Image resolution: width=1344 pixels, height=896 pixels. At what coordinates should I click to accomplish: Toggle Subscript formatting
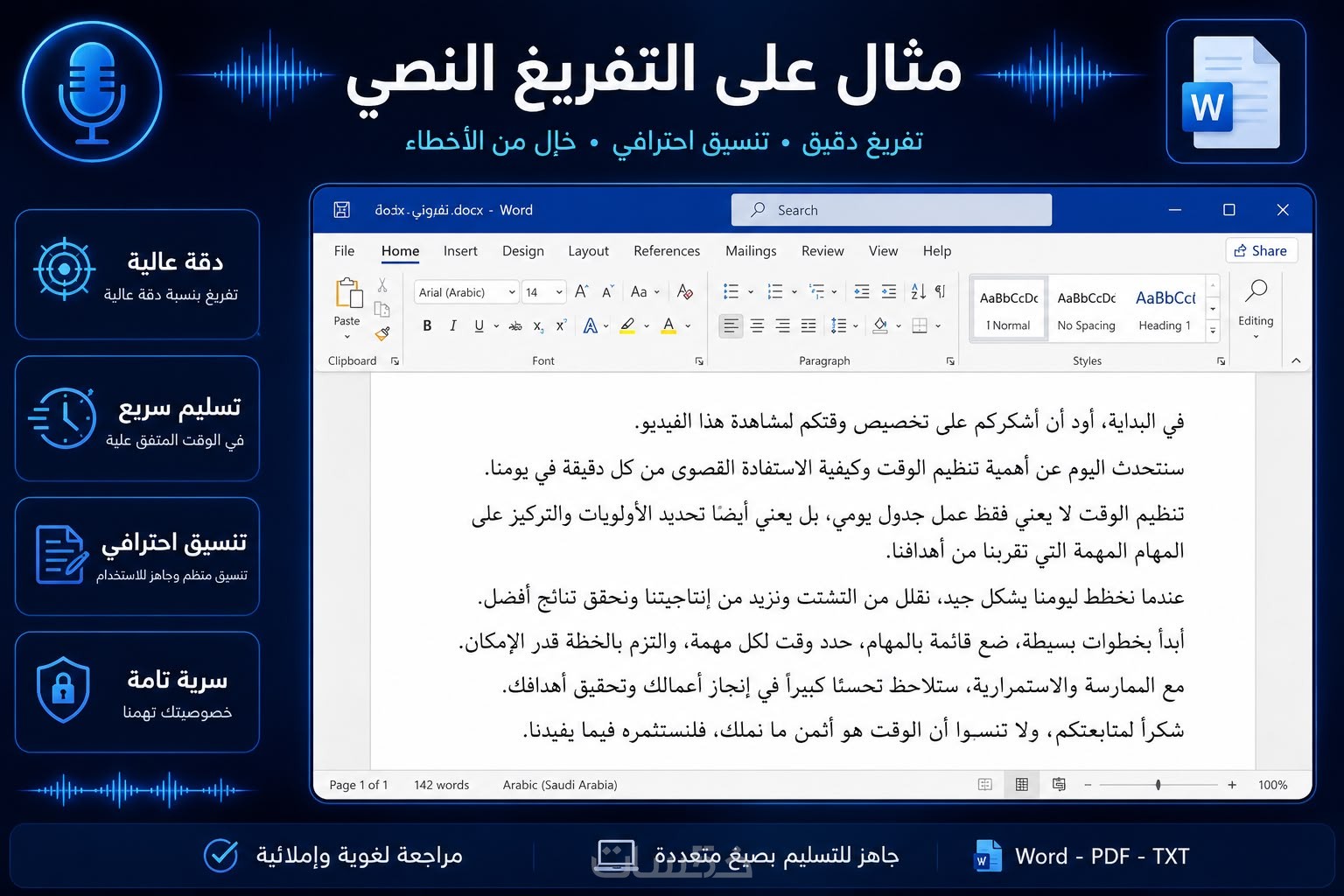coord(538,326)
